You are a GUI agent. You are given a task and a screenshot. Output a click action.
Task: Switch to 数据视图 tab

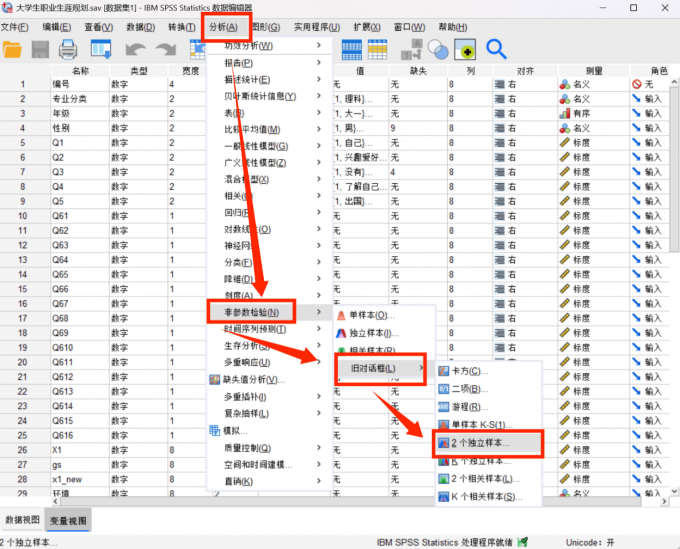[x=22, y=520]
